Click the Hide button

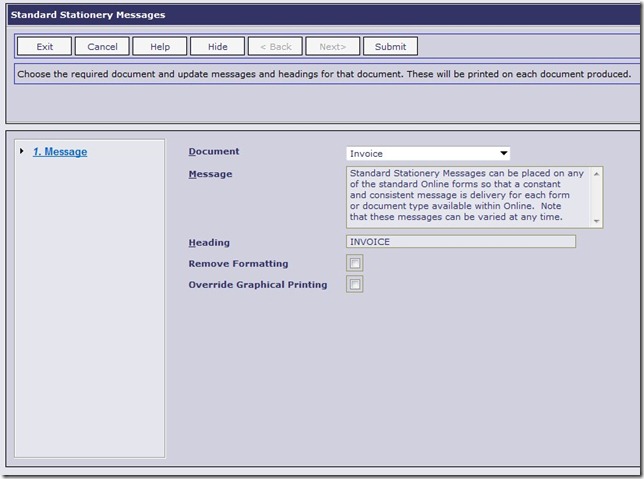click(x=217, y=47)
